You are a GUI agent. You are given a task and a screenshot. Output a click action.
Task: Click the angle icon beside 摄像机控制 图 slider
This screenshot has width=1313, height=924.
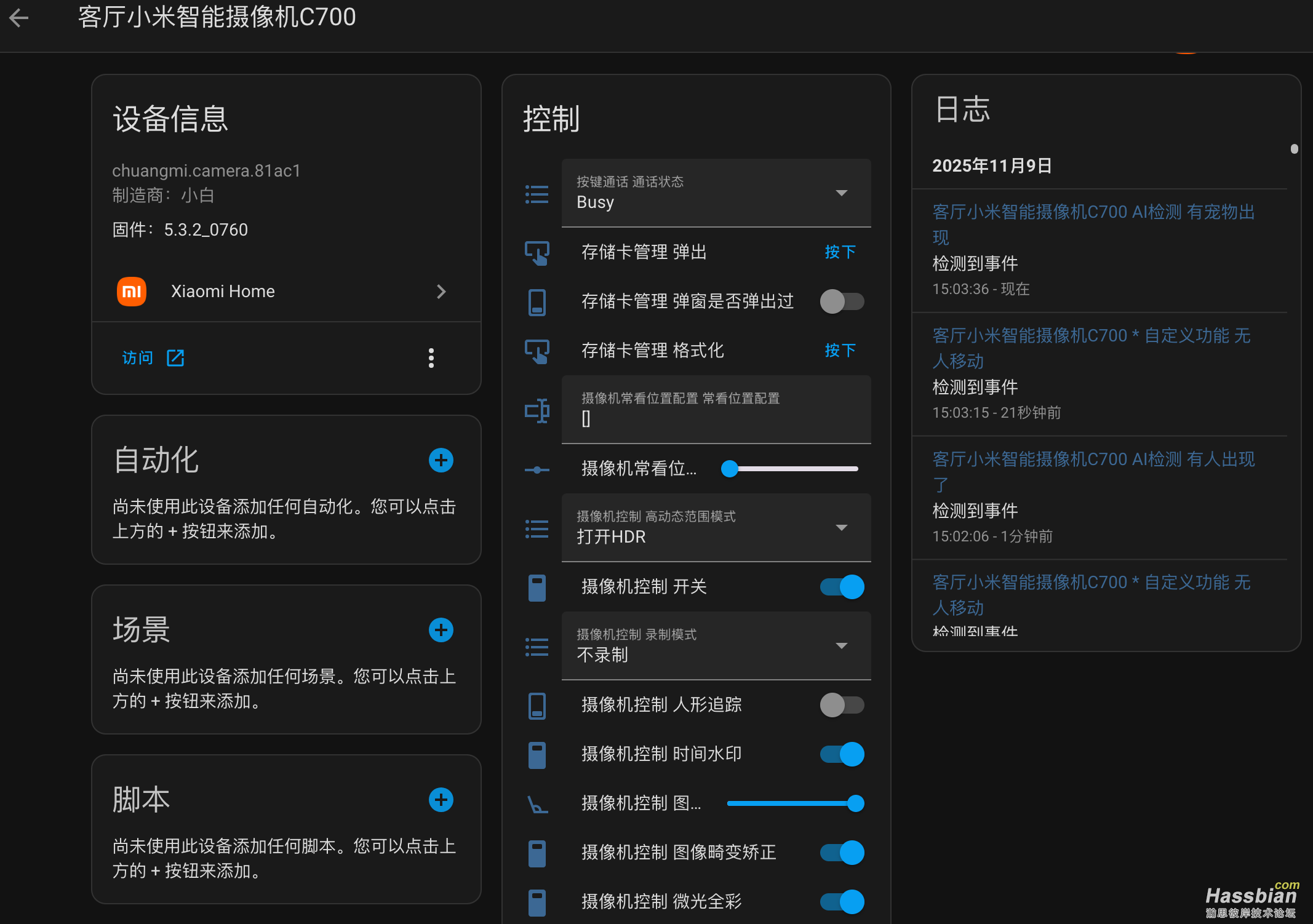click(x=537, y=803)
